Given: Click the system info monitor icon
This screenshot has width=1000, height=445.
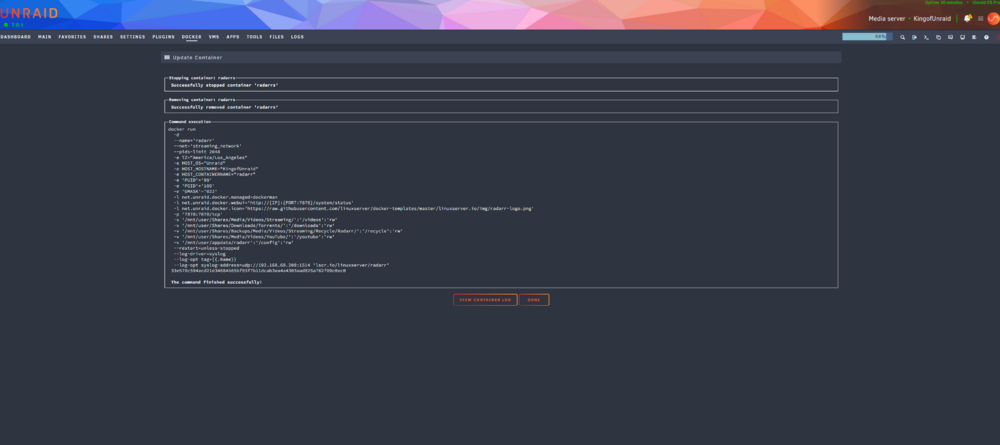Looking at the screenshot, I should 962,37.
